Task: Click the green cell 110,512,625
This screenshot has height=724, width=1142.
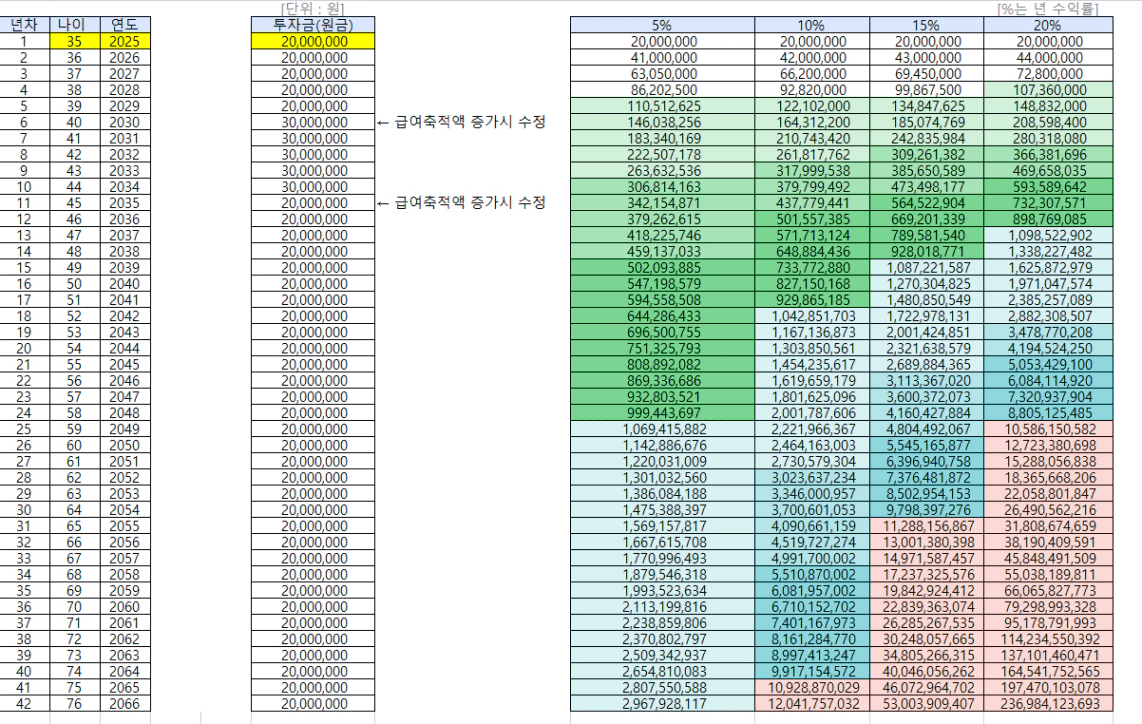Action: pyautogui.click(x=662, y=106)
